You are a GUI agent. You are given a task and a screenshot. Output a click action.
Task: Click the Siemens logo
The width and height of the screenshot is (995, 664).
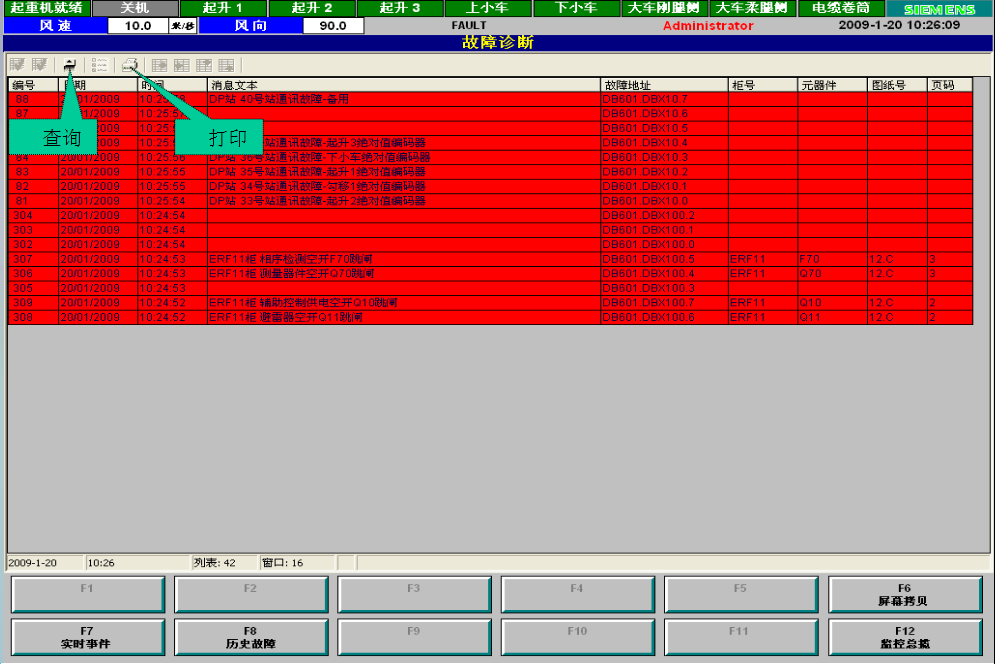[939, 9]
